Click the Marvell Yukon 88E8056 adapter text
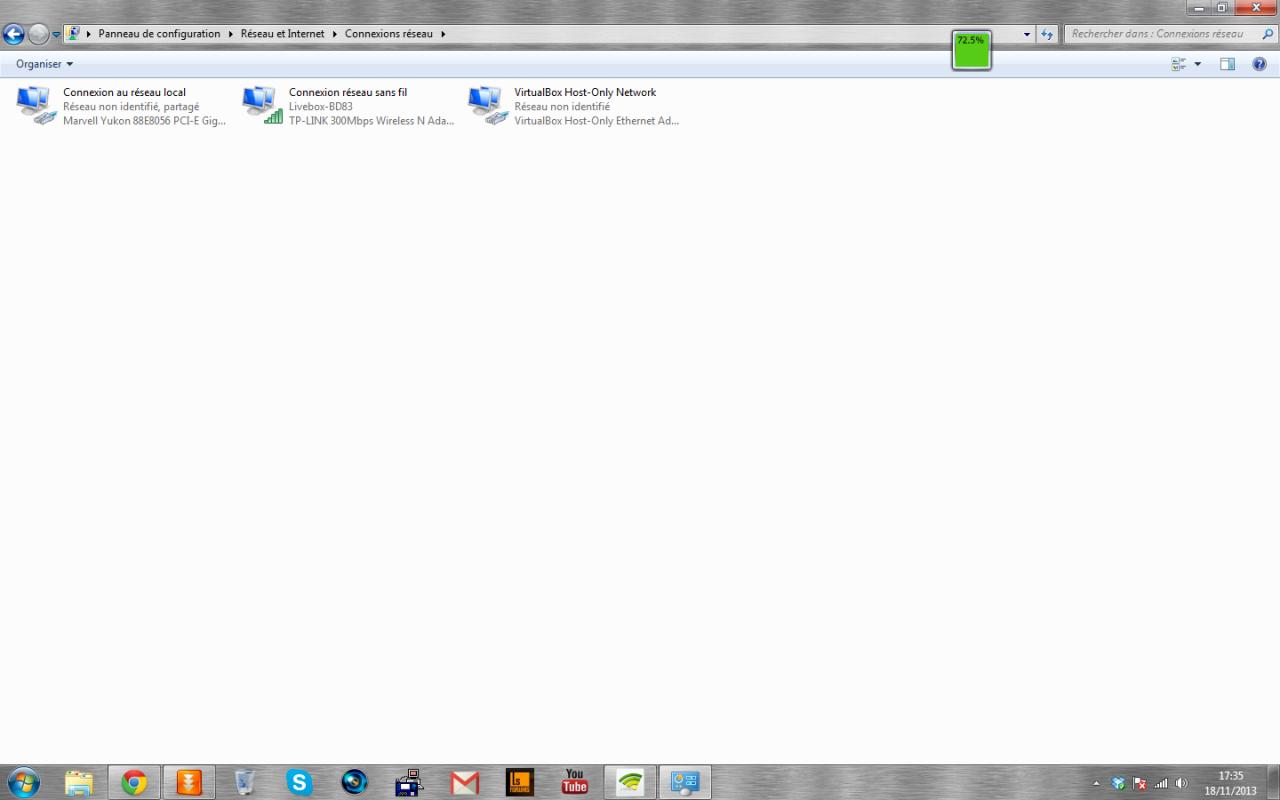1280x800 pixels. (145, 121)
